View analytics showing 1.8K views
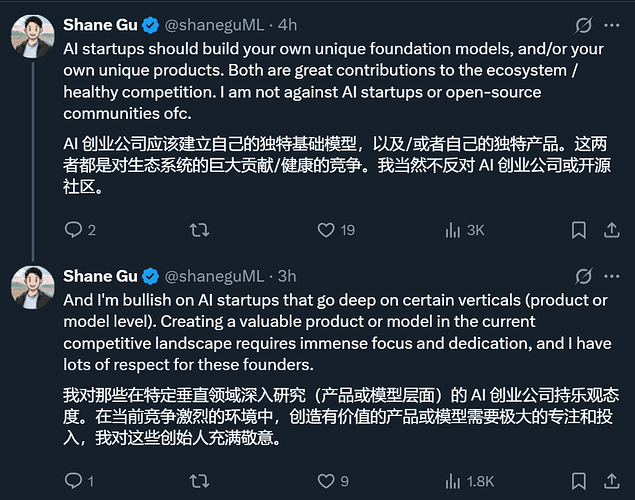This screenshot has width=635, height=500. click(x=469, y=481)
